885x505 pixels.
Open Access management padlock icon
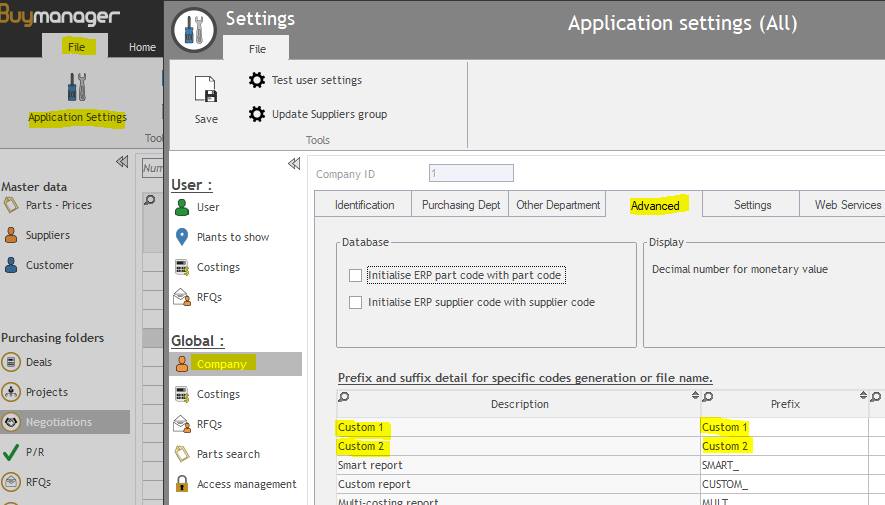coord(182,484)
